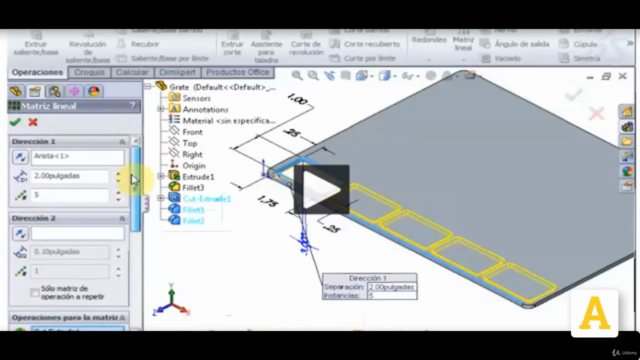Collapse the Dirección 1 section
This screenshot has height=360, width=640.
coord(122,142)
